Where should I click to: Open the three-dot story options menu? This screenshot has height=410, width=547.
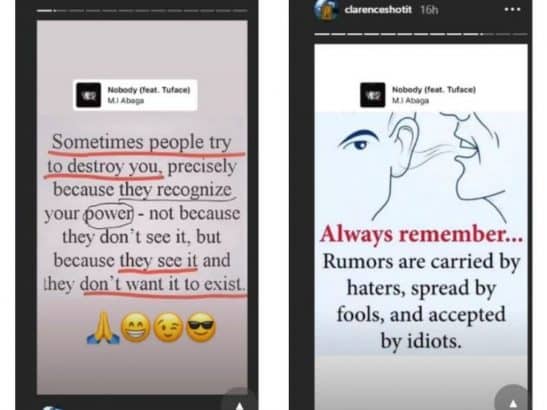[512, 10]
